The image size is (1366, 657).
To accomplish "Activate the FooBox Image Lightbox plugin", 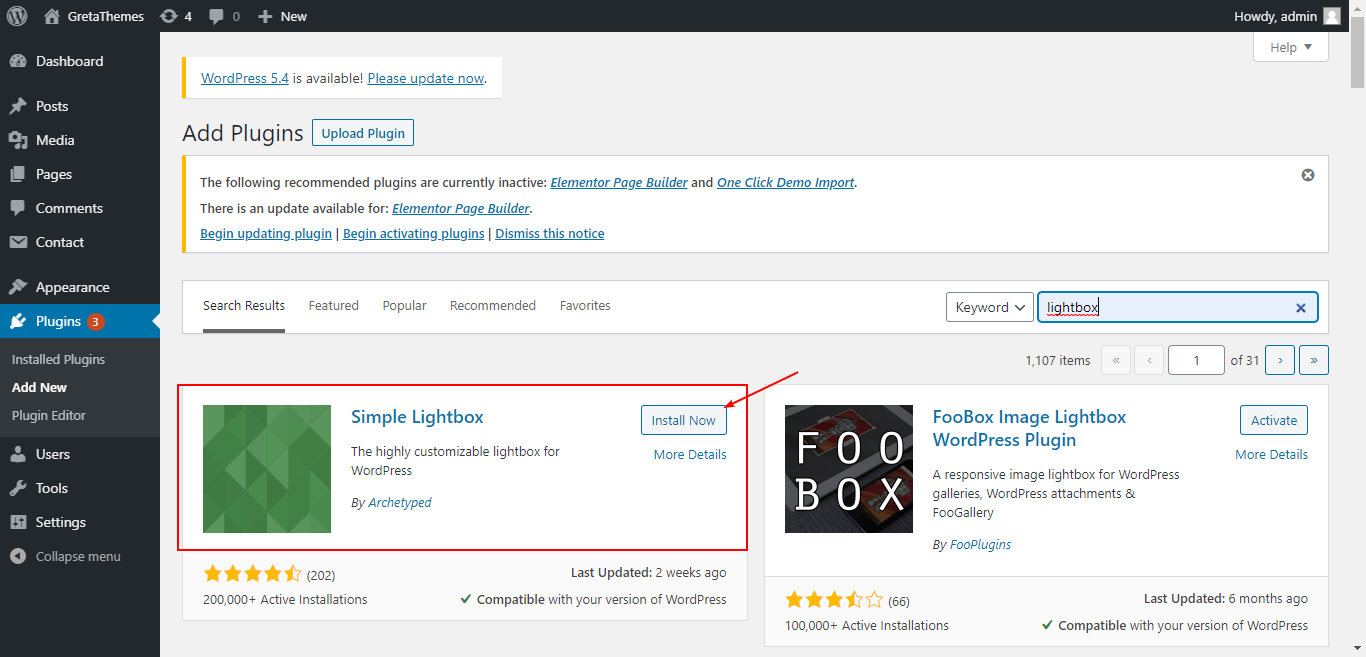I will coord(1273,419).
